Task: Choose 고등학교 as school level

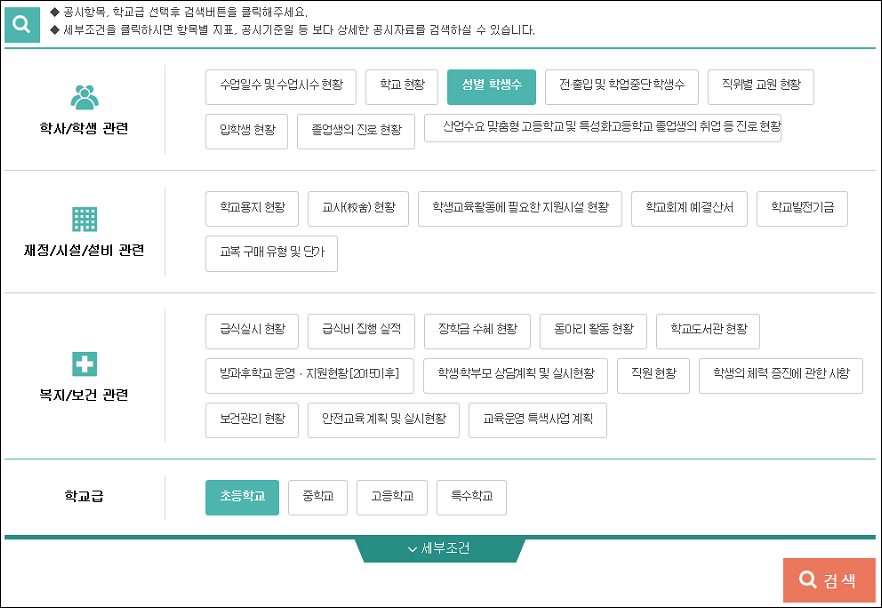Action: coord(392,497)
